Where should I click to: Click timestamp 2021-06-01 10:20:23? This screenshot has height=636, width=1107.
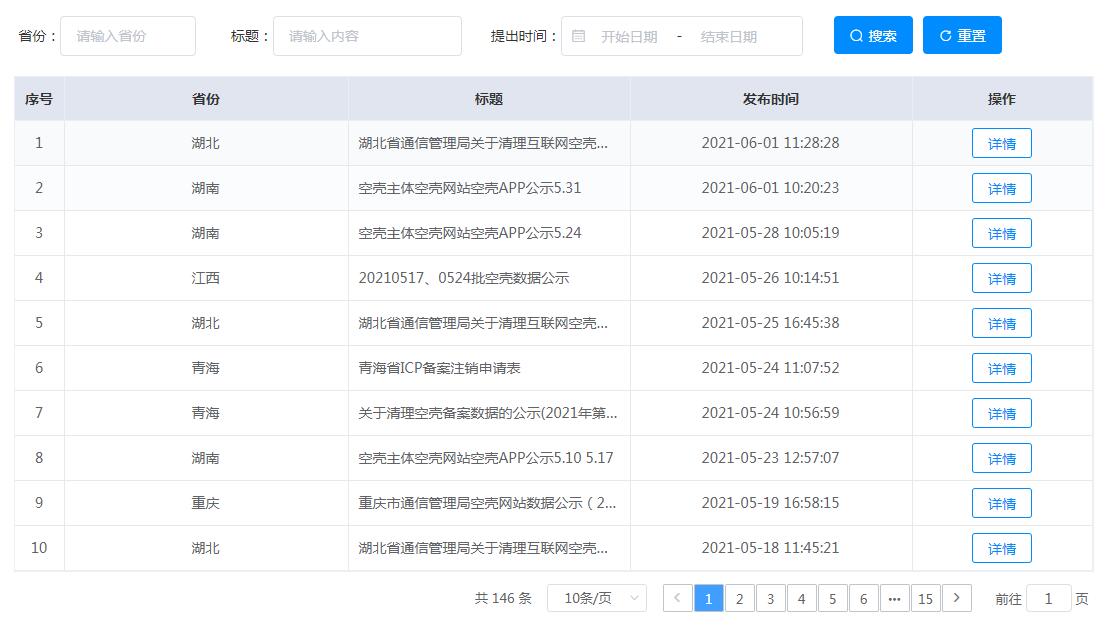coord(770,188)
